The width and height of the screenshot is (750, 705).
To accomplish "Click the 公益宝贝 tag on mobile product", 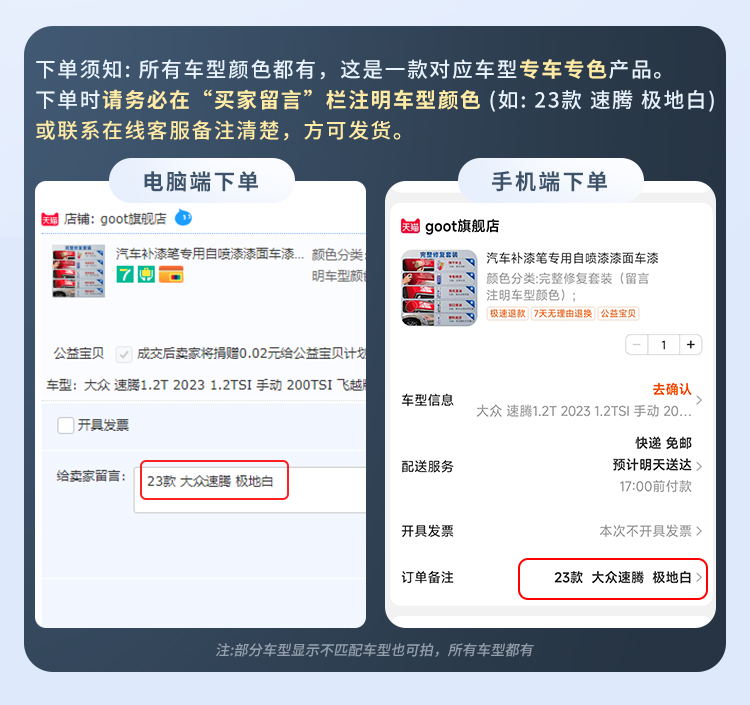I will (618, 314).
